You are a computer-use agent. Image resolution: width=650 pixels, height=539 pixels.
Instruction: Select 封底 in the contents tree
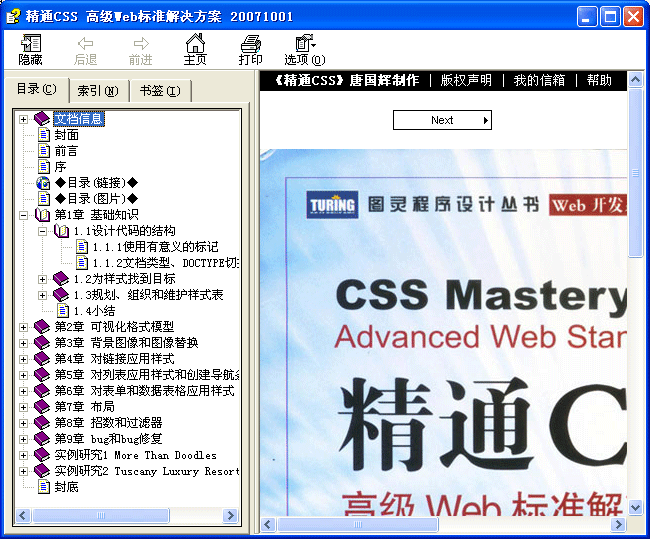(x=67, y=487)
